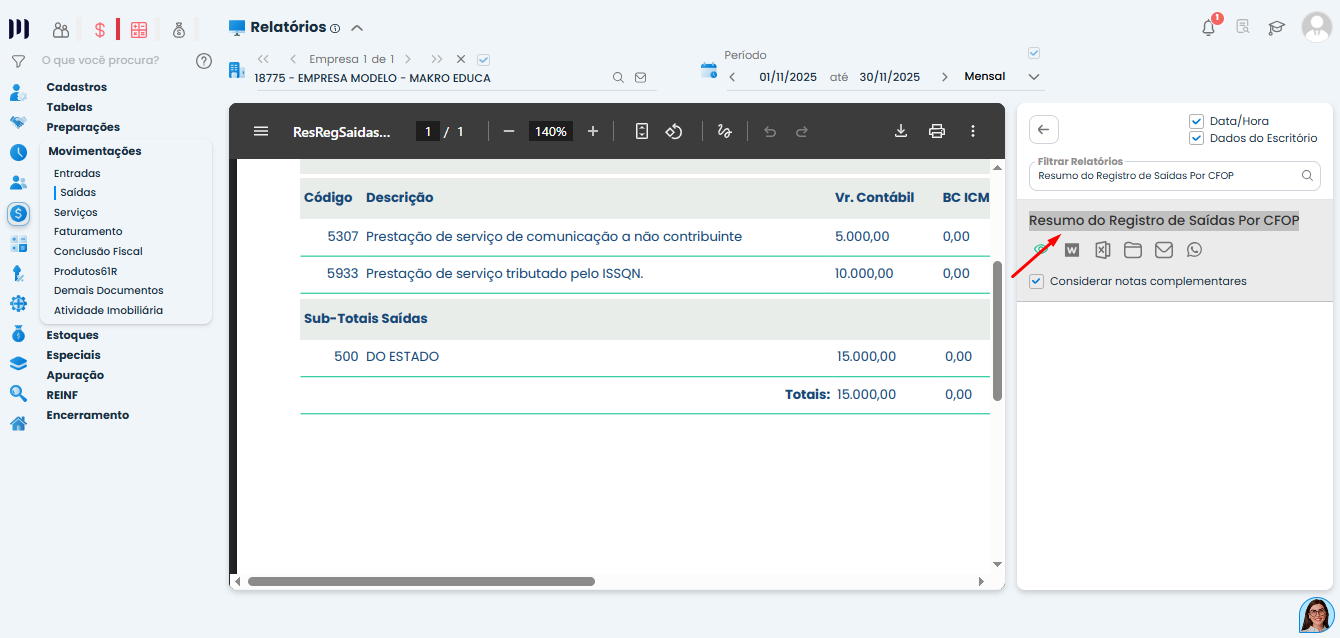Zoom out the PDF with minus button

click(x=509, y=131)
